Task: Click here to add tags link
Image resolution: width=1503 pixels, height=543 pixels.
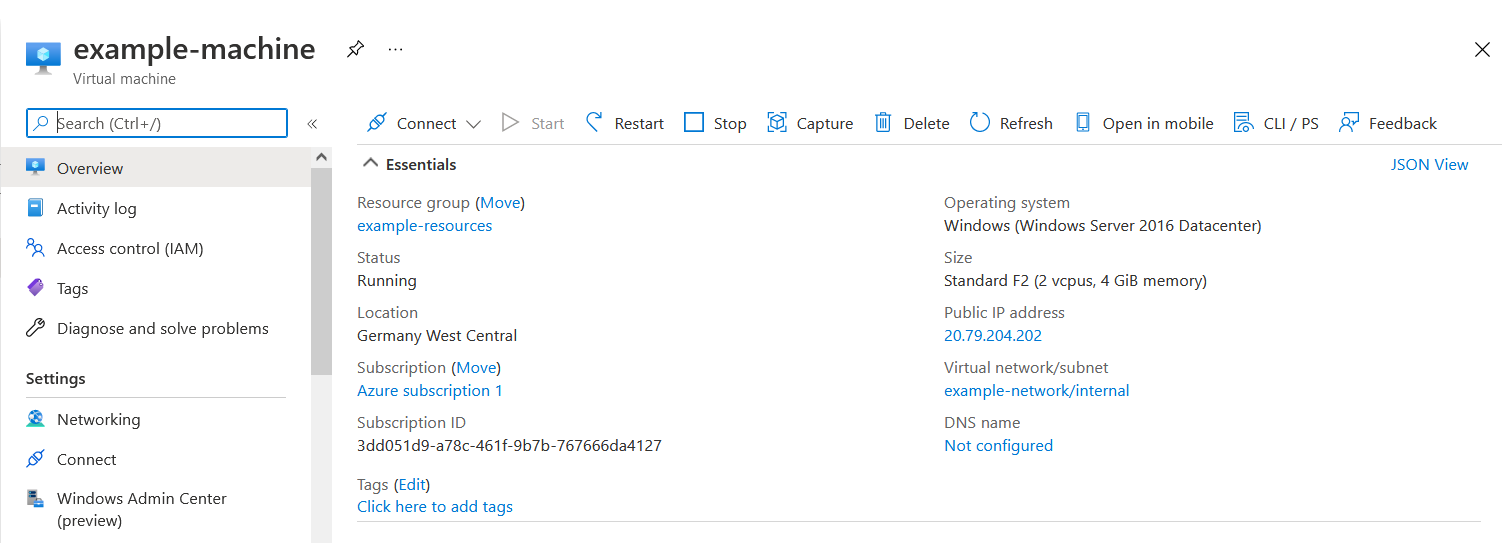Action: click(435, 507)
